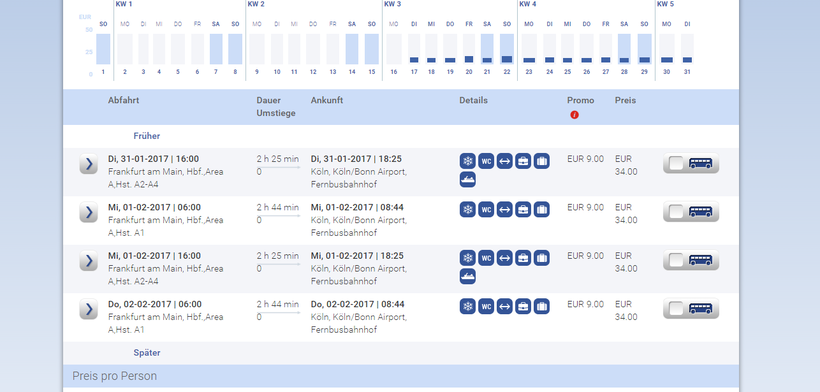Click the legroom arrows icon for 01-02-2017 16:00 trip
Screen dimensions: 820x392
click(x=504, y=258)
